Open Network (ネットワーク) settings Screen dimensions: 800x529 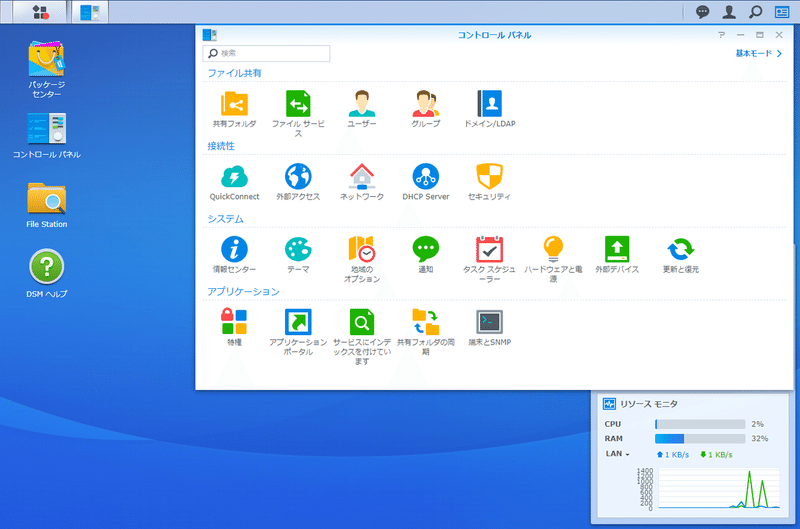tap(362, 177)
